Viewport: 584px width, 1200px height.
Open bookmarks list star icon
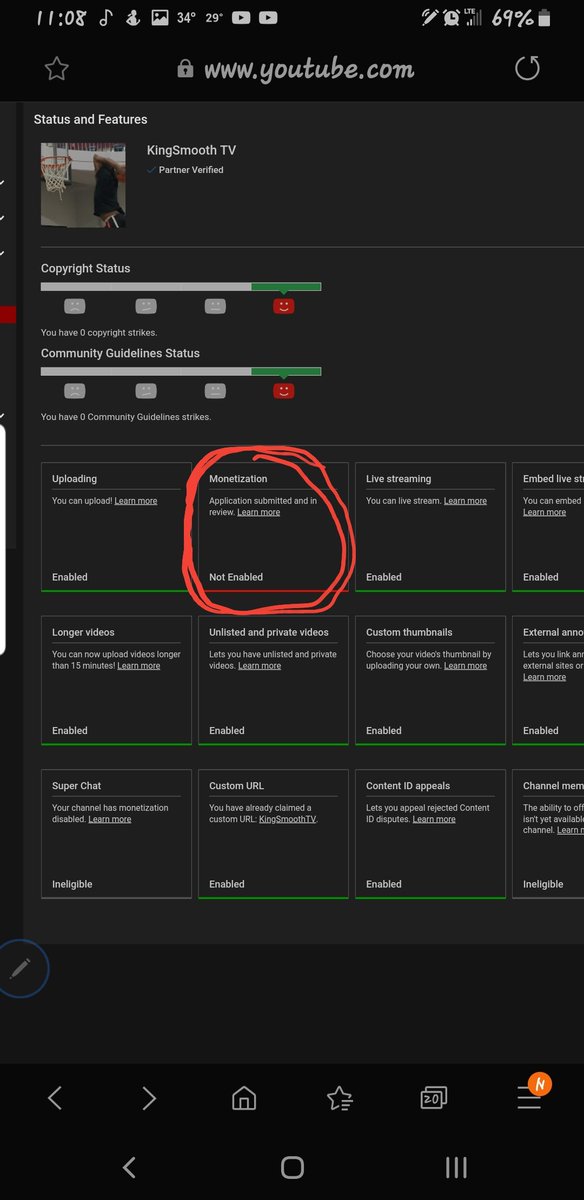tap(339, 1099)
